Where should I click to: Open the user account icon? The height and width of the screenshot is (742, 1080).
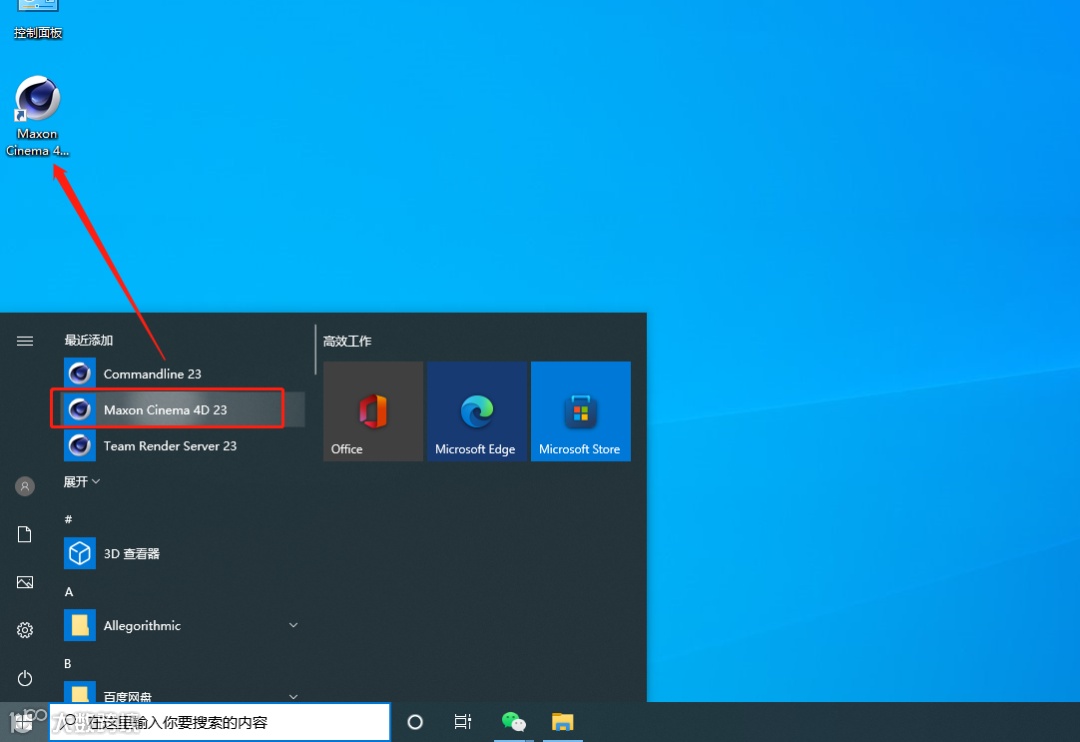pyautogui.click(x=25, y=486)
